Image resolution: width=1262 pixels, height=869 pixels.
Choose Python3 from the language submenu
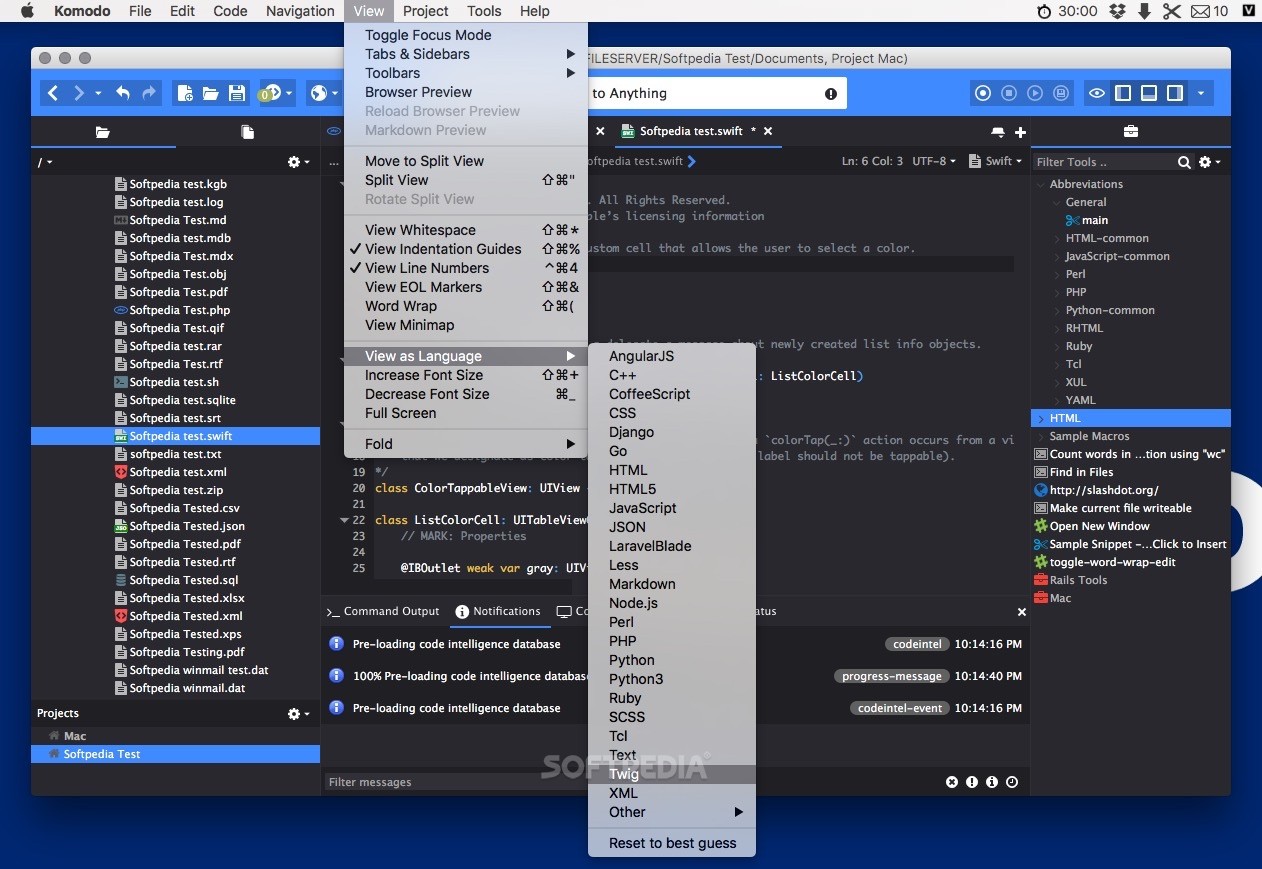(x=672, y=679)
